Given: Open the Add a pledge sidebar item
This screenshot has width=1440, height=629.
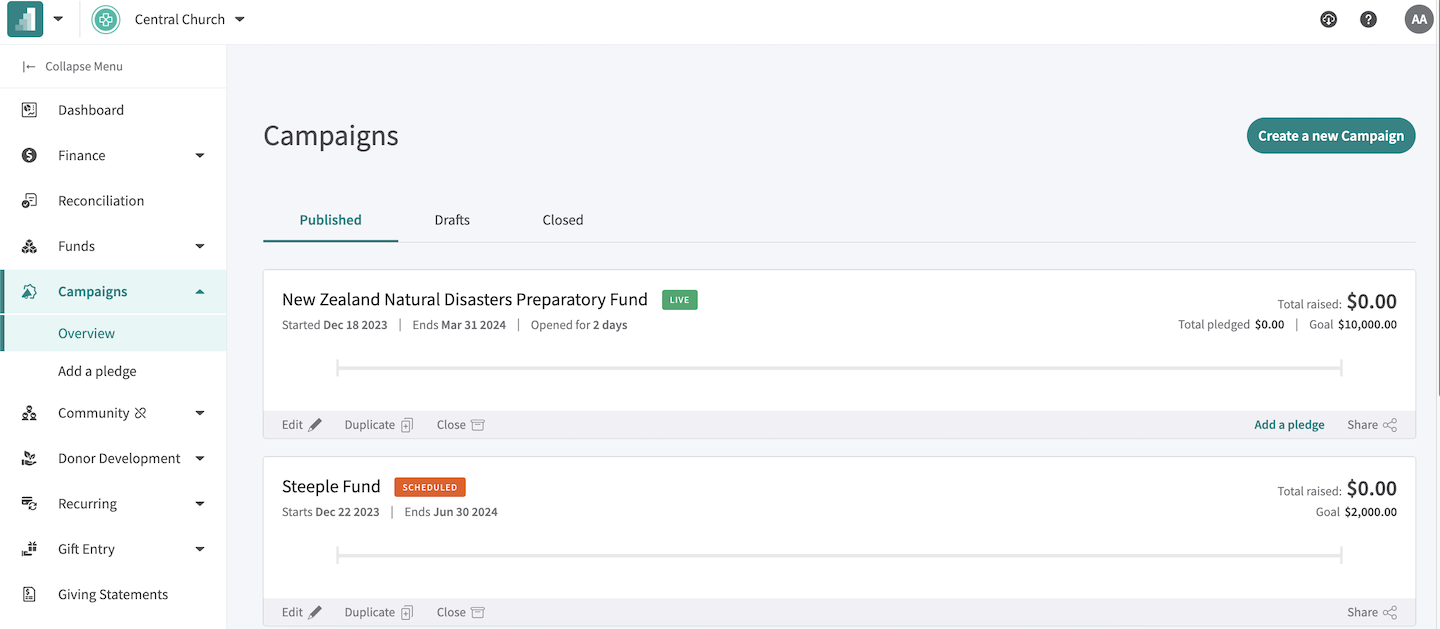Looking at the screenshot, I should [97, 371].
